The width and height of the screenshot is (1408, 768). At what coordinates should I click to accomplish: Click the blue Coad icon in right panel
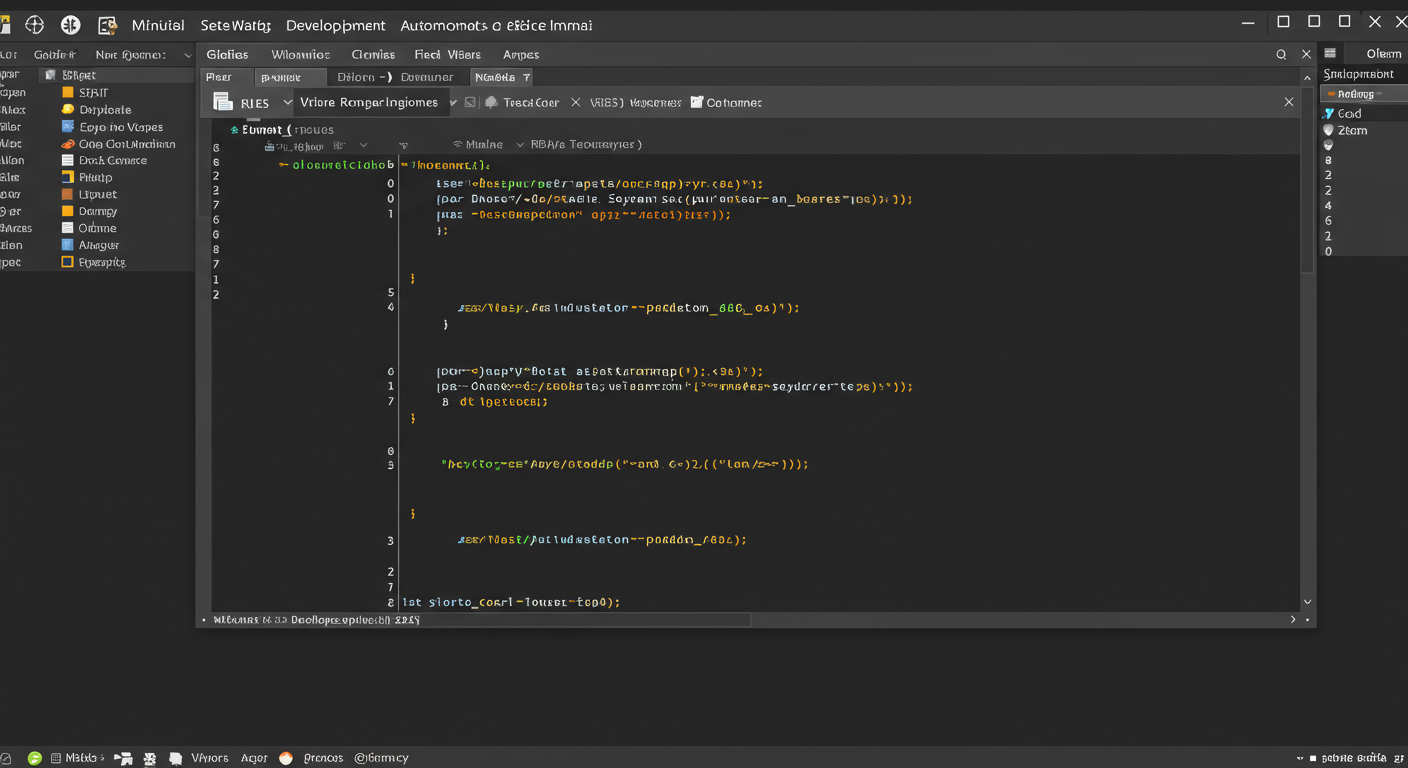[x=1329, y=114]
